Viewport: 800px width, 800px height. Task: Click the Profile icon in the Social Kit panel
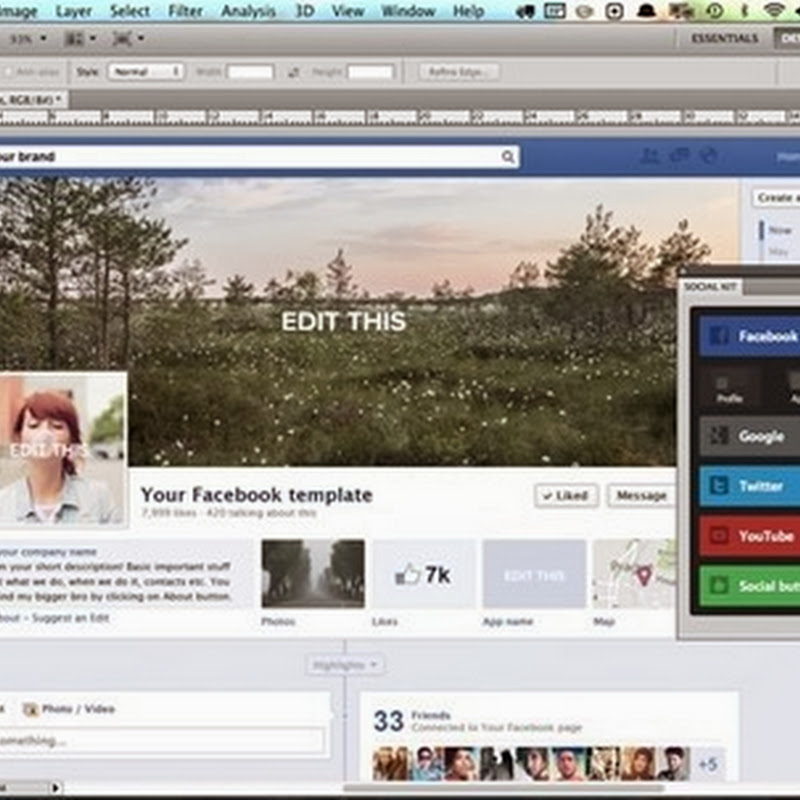(x=729, y=390)
